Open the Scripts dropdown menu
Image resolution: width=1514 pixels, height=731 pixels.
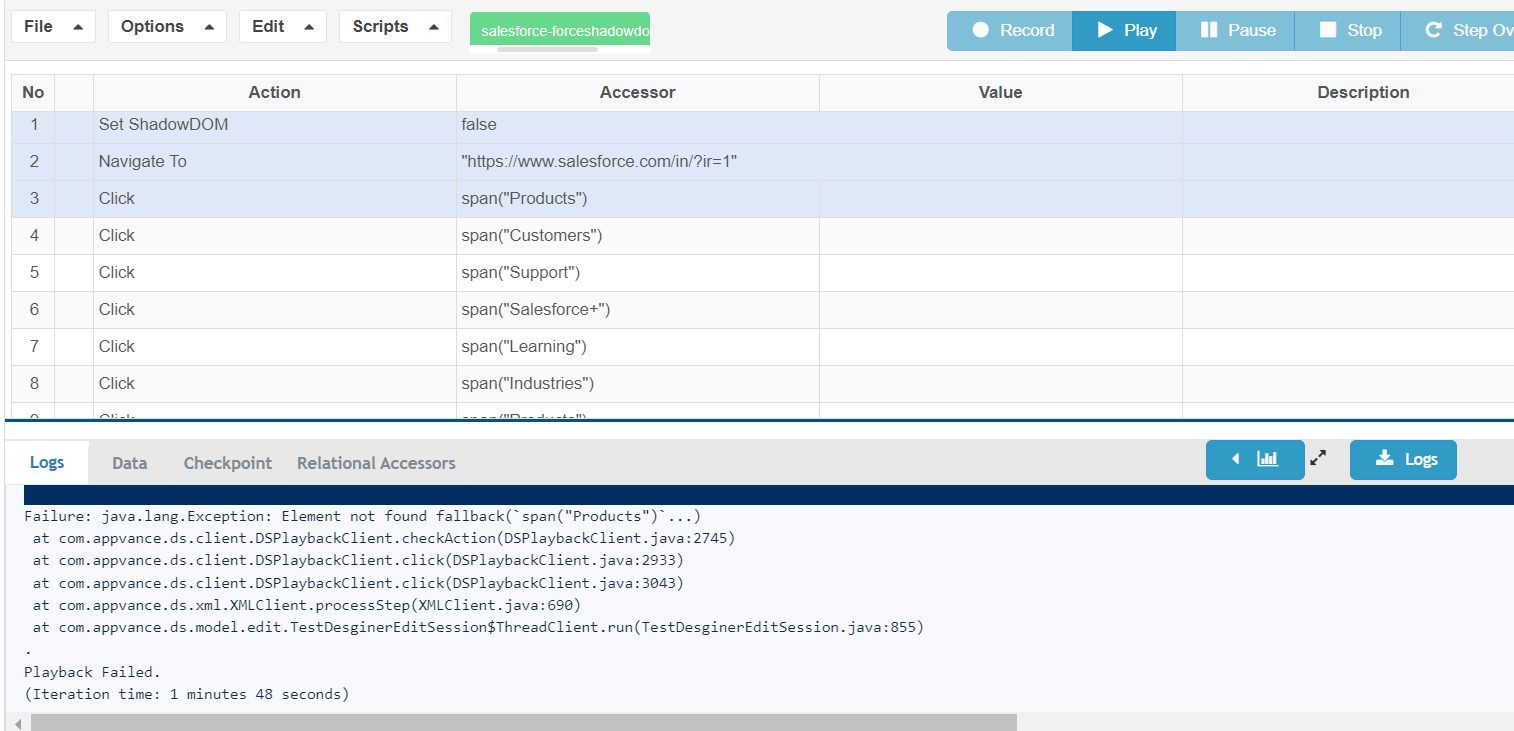(395, 27)
